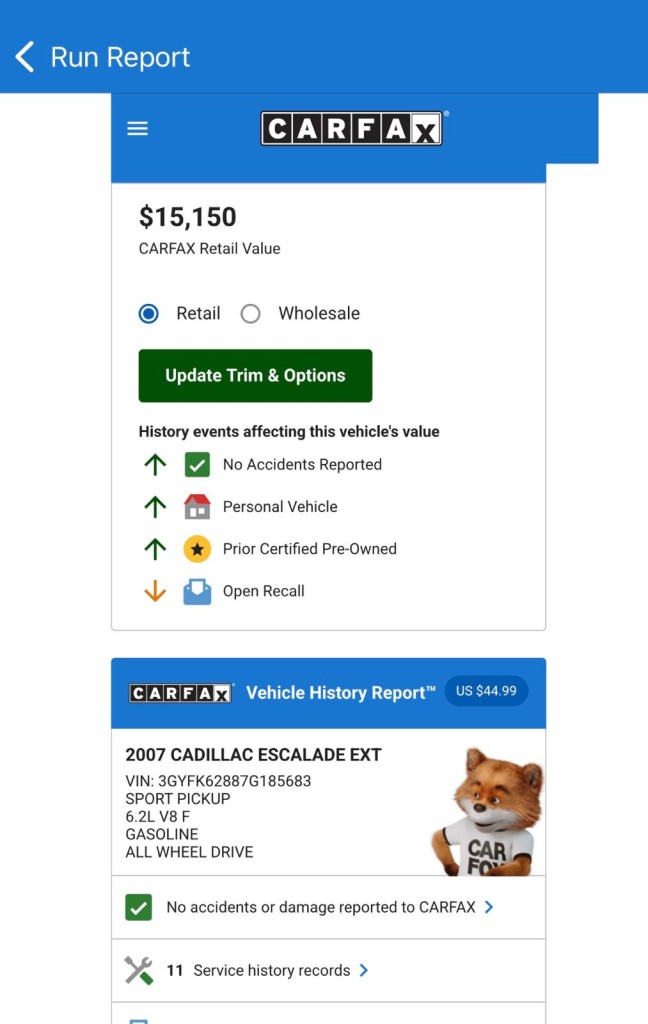Select the Retail radio button
Viewport: 648px width, 1024px height.
click(x=149, y=314)
